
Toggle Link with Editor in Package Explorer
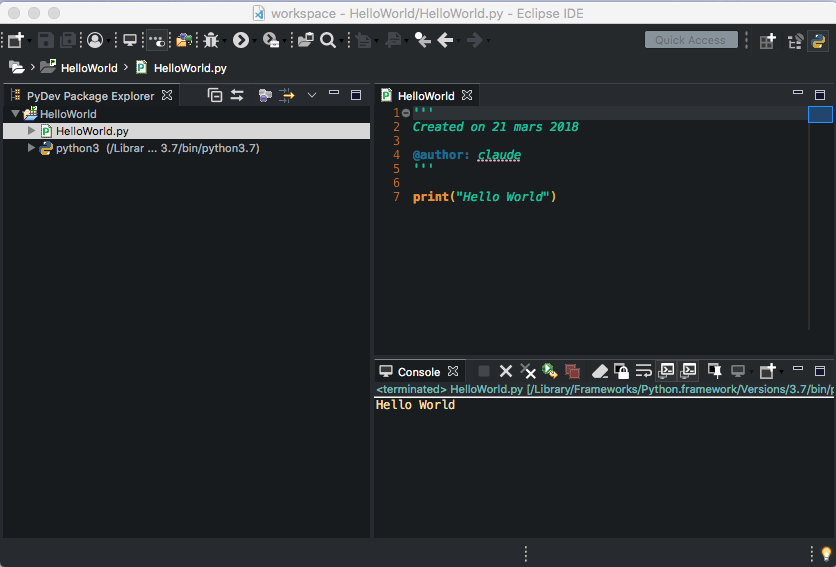point(237,95)
